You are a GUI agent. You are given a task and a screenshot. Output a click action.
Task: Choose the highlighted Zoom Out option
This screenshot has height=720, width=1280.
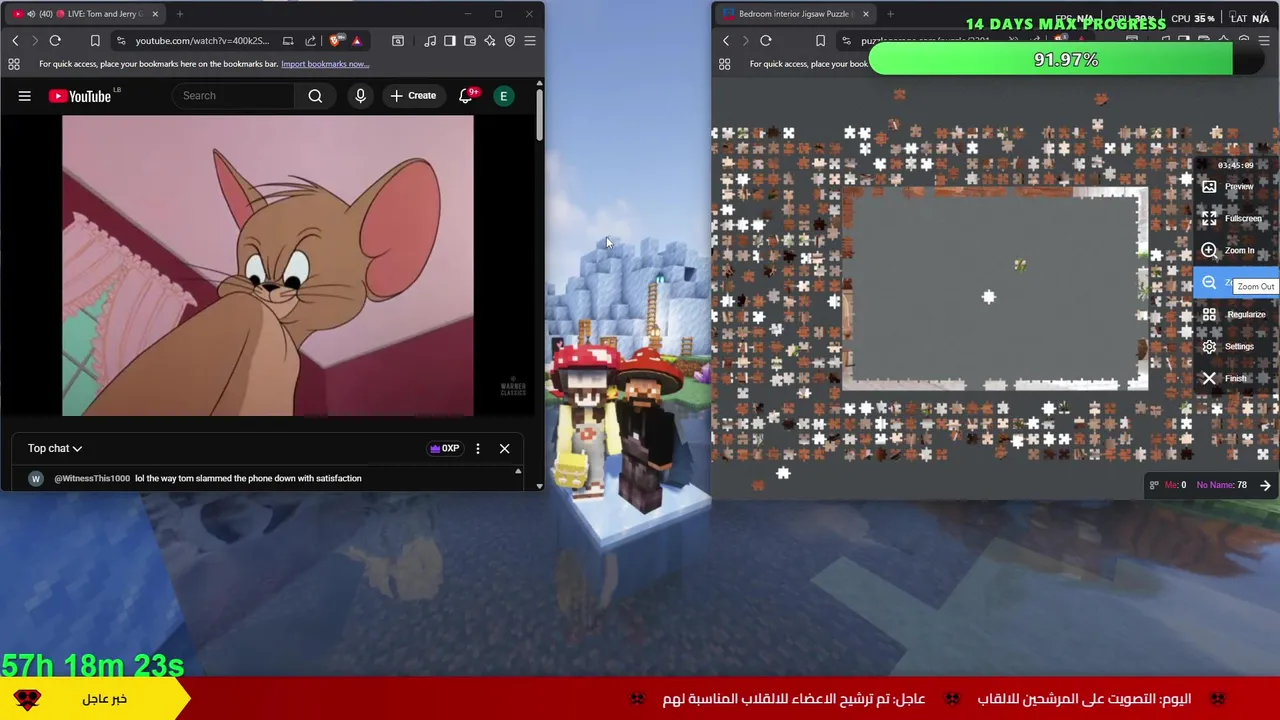[x=1235, y=283]
